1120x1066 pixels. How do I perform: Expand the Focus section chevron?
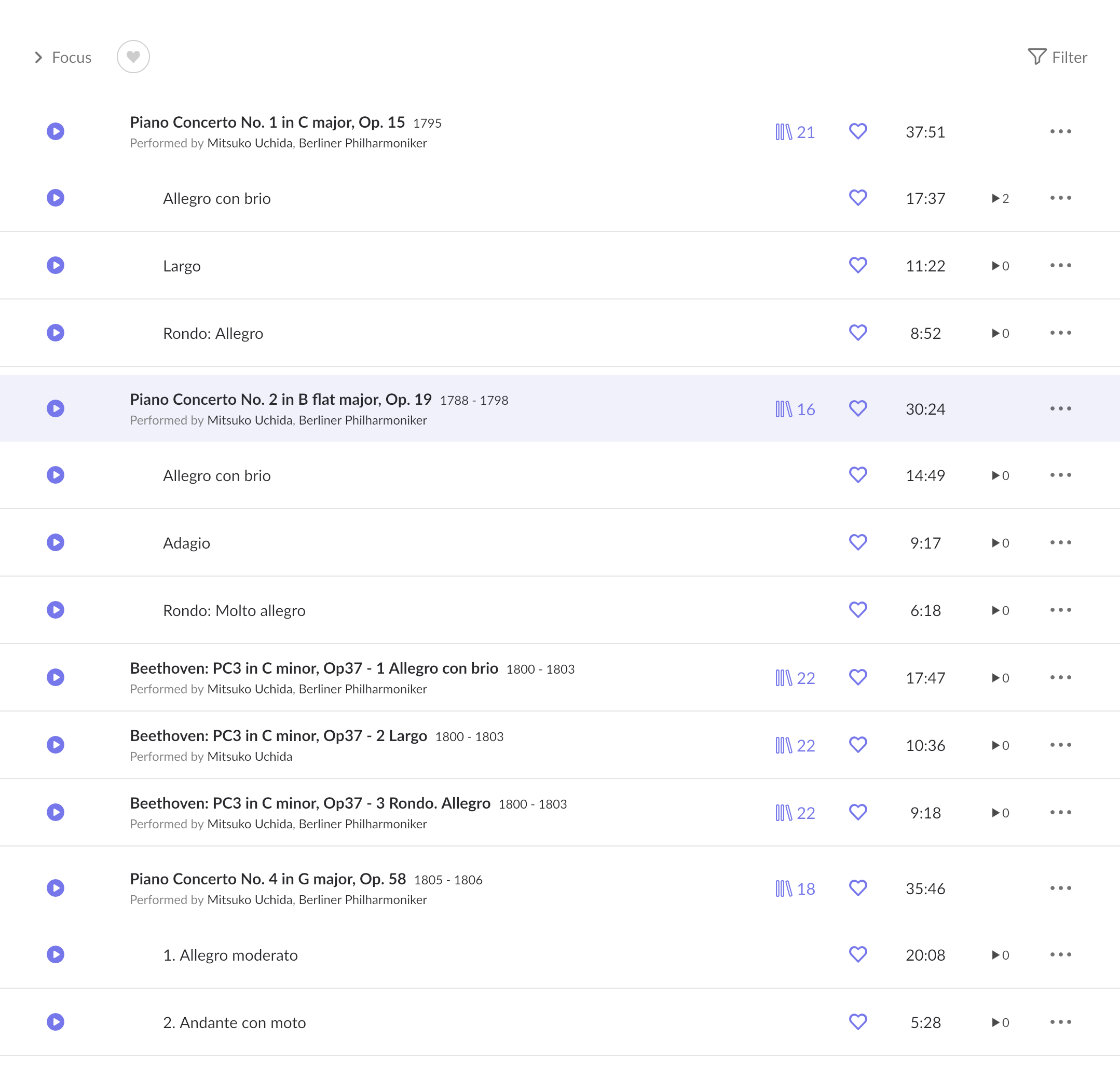(38, 58)
